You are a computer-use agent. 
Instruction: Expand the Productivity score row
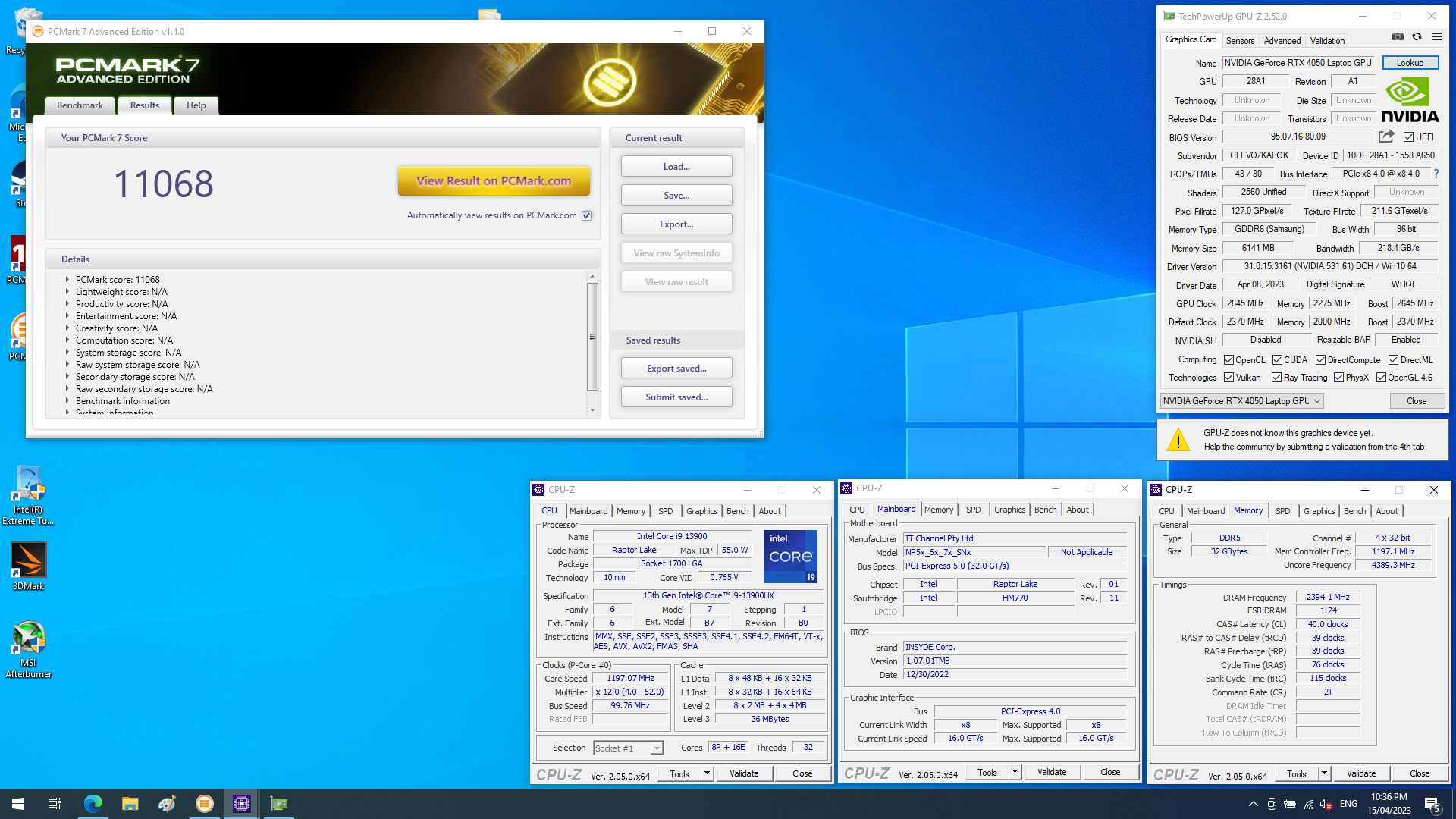(x=67, y=303)
